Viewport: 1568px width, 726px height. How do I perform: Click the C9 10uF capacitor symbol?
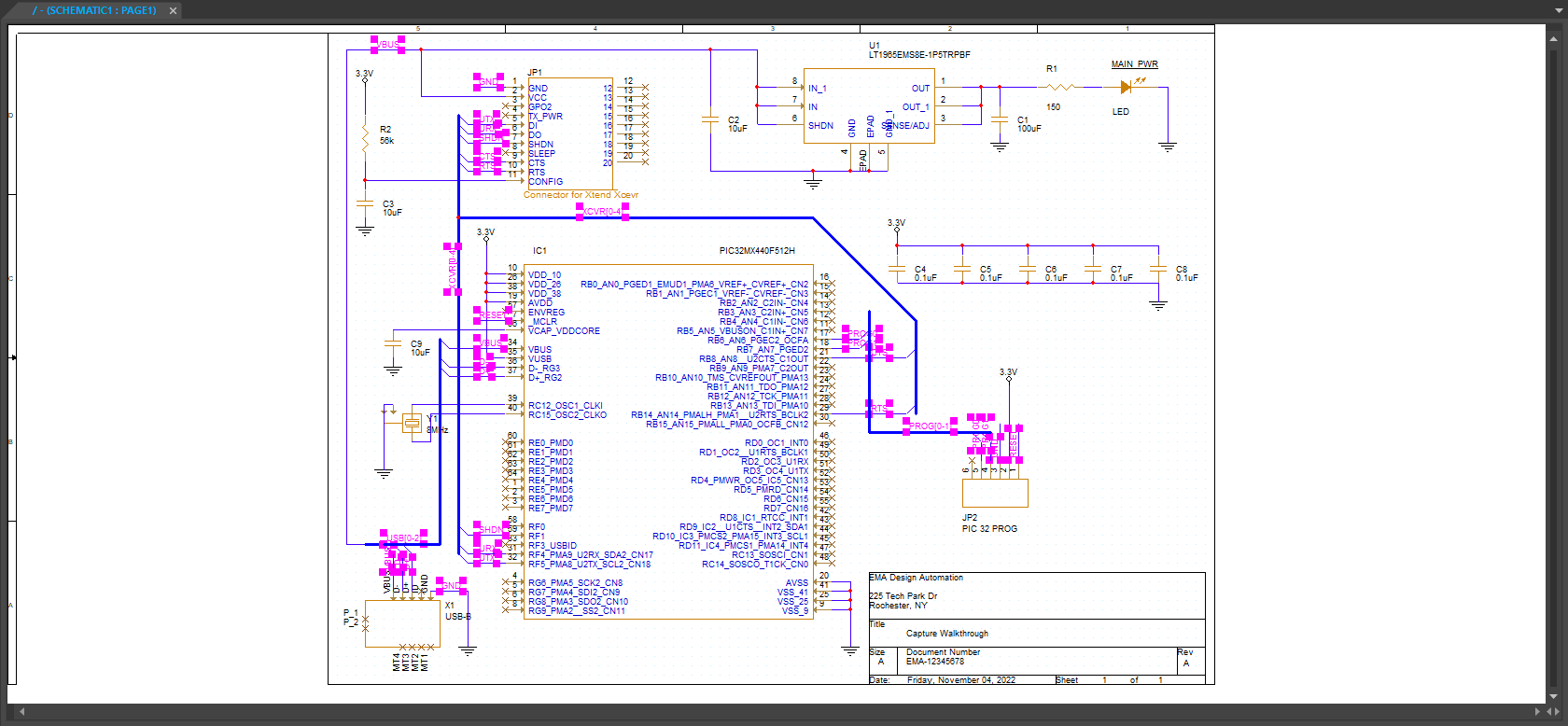click(x=393, y=345)
